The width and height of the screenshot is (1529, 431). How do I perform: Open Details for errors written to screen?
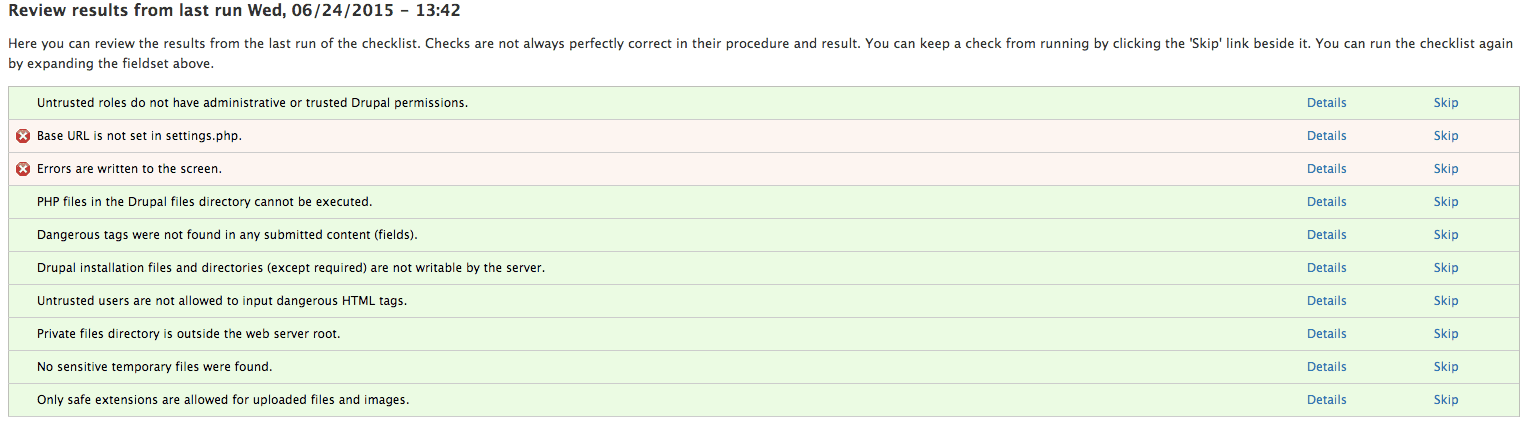1326,169
